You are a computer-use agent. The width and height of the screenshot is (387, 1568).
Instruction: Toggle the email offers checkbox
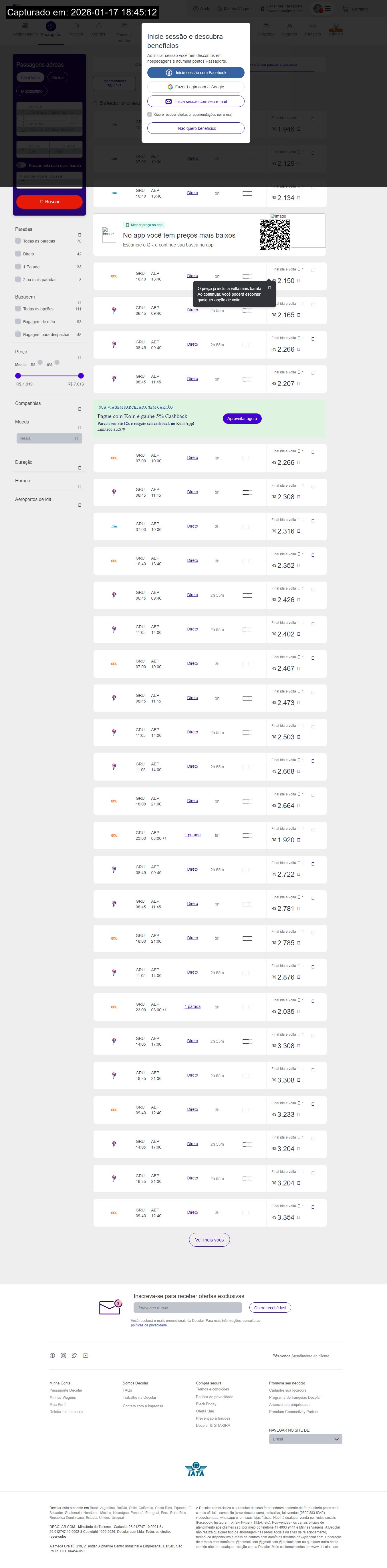tap(150, 114)
